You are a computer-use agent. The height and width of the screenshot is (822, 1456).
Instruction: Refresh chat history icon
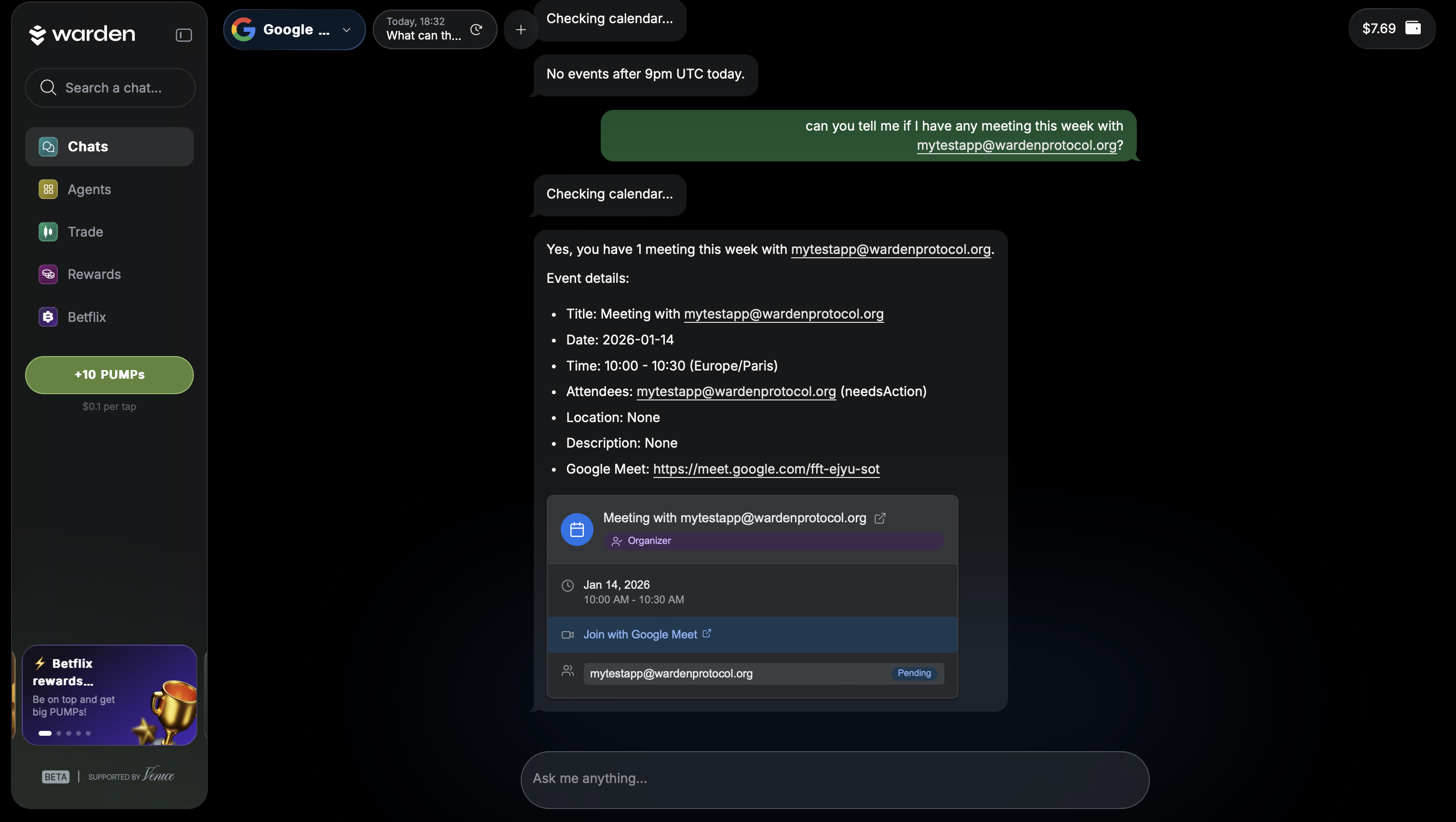pos(476,29)
